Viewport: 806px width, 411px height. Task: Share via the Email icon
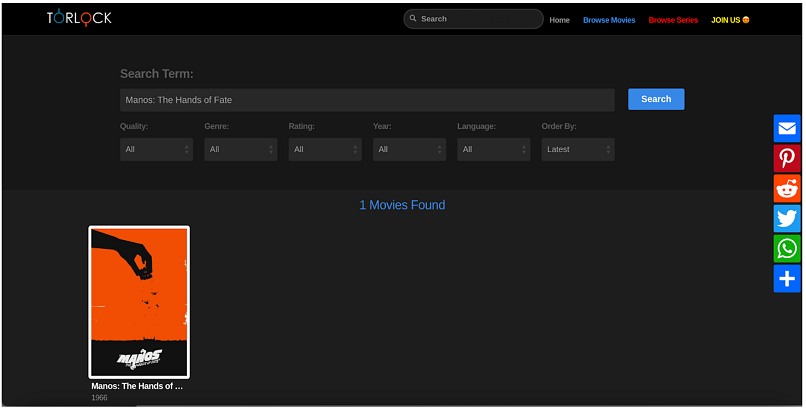(x=787, y=128)
